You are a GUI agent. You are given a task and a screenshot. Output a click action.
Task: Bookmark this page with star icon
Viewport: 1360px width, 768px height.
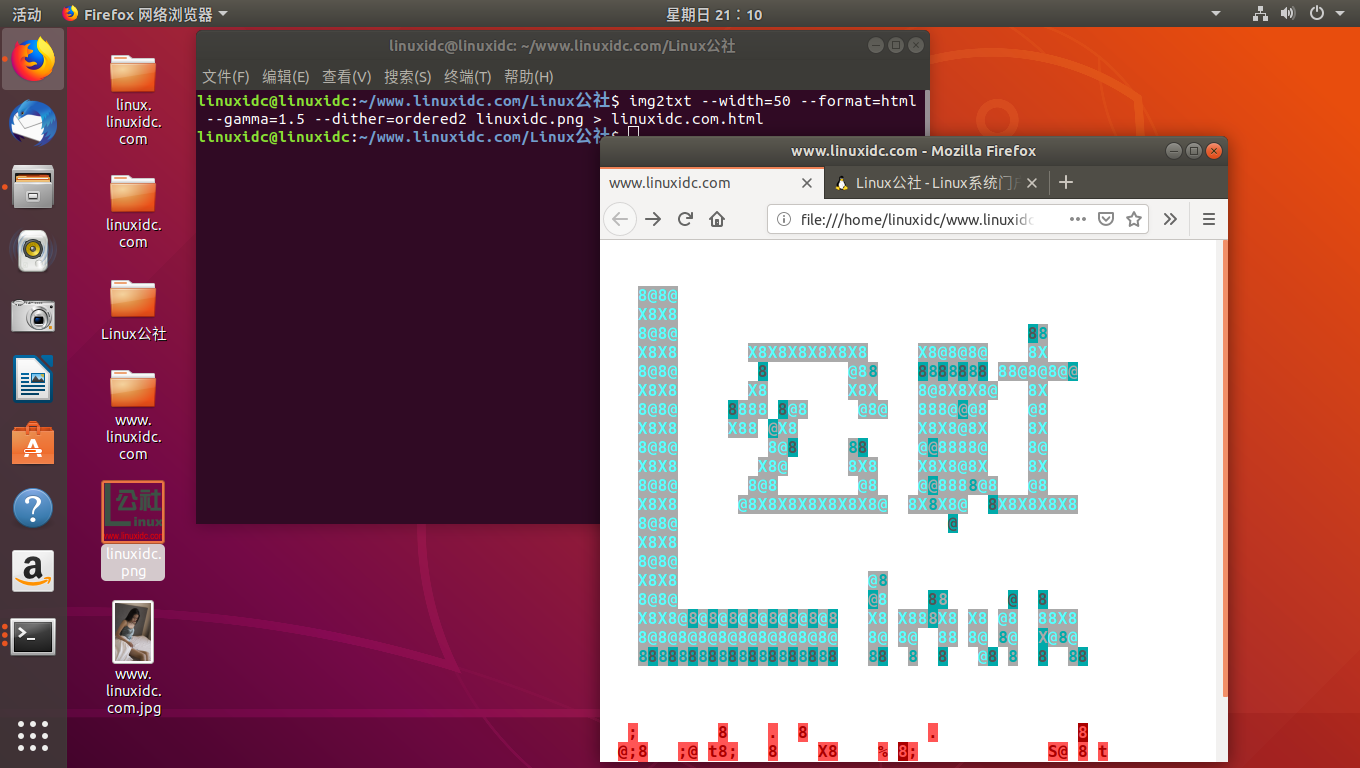pyautogui.click(x=1134, y=219)
